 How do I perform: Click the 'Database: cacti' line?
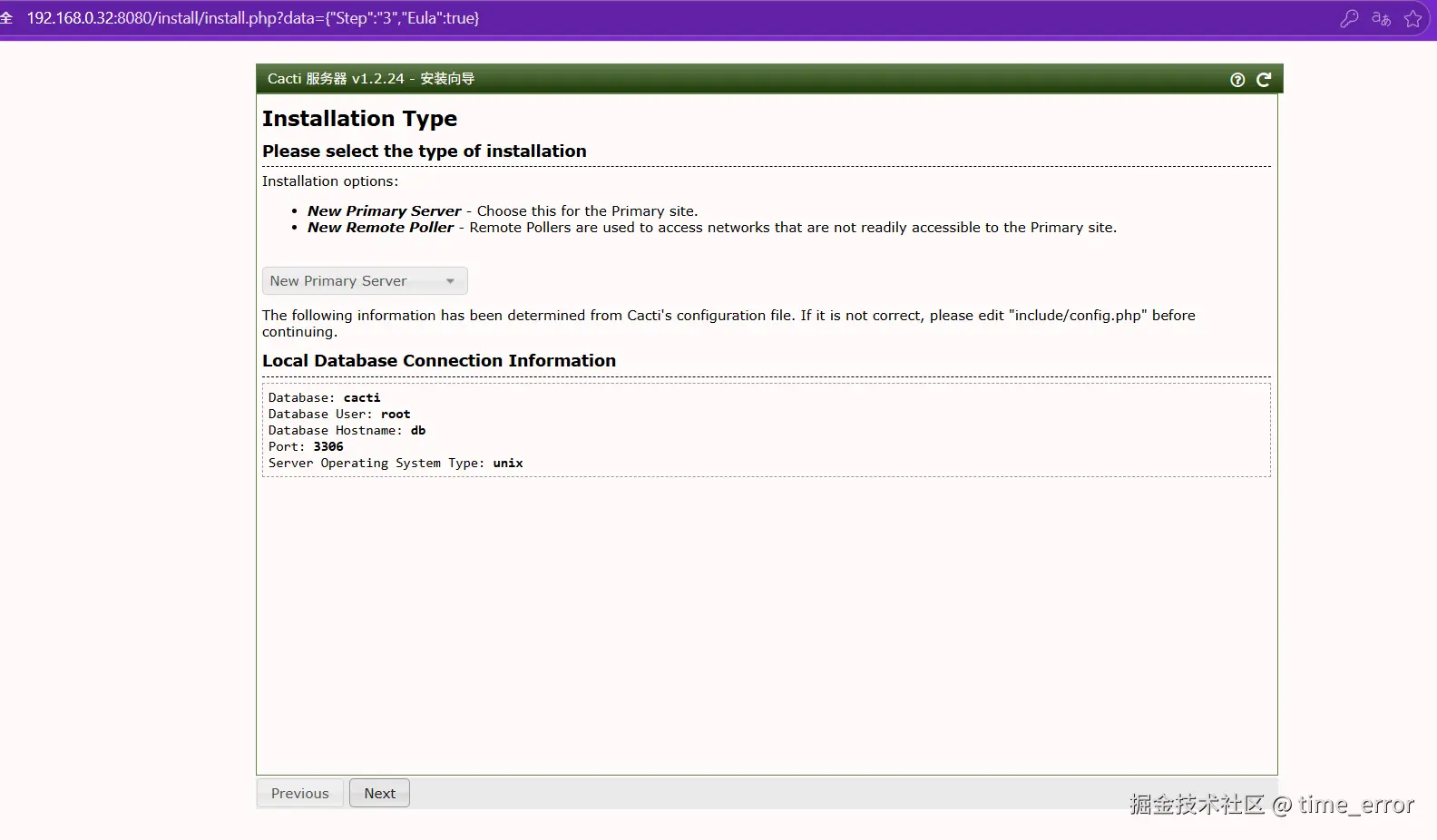324,398
